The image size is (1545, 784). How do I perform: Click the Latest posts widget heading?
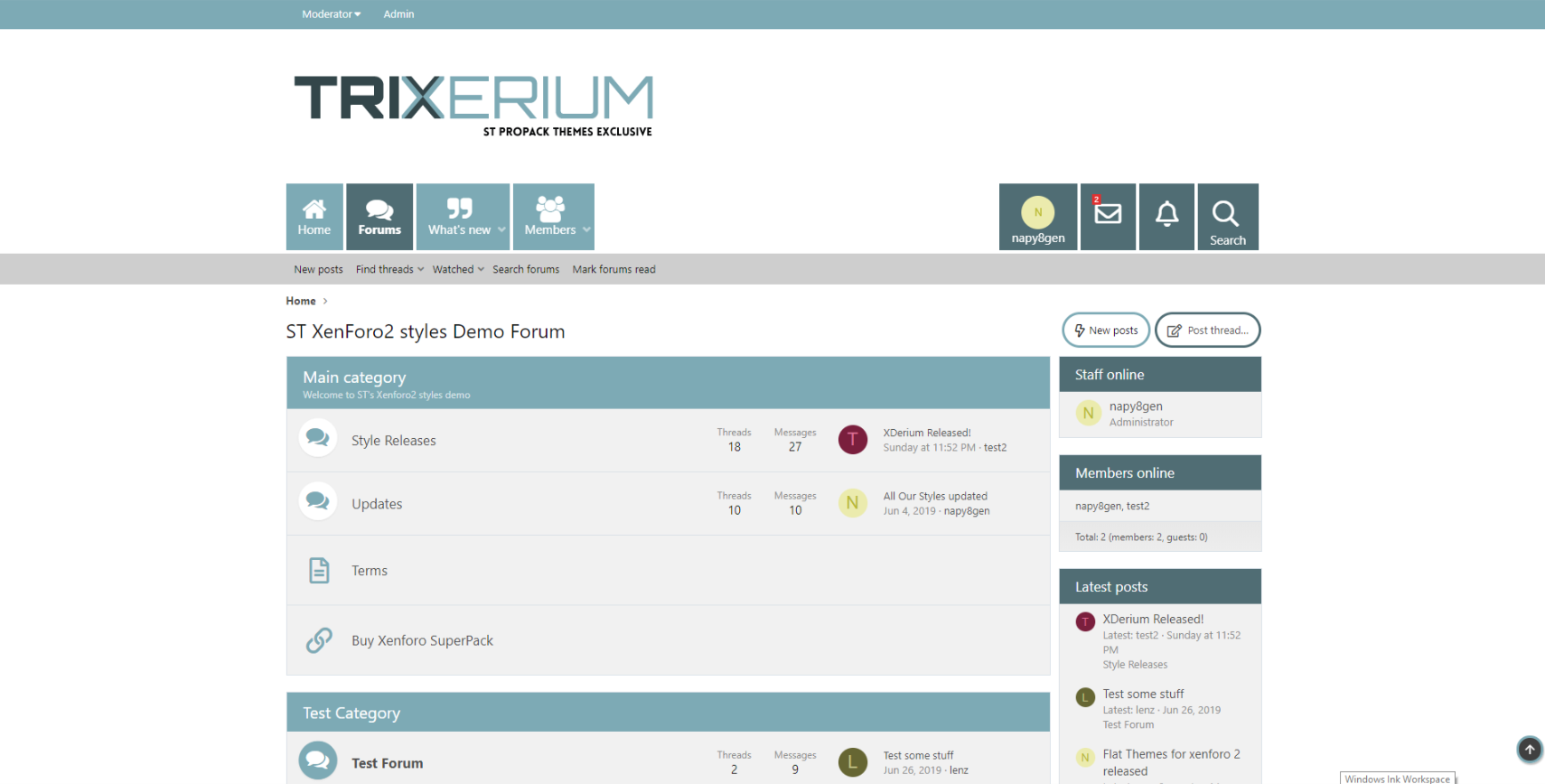(1111, 587)
